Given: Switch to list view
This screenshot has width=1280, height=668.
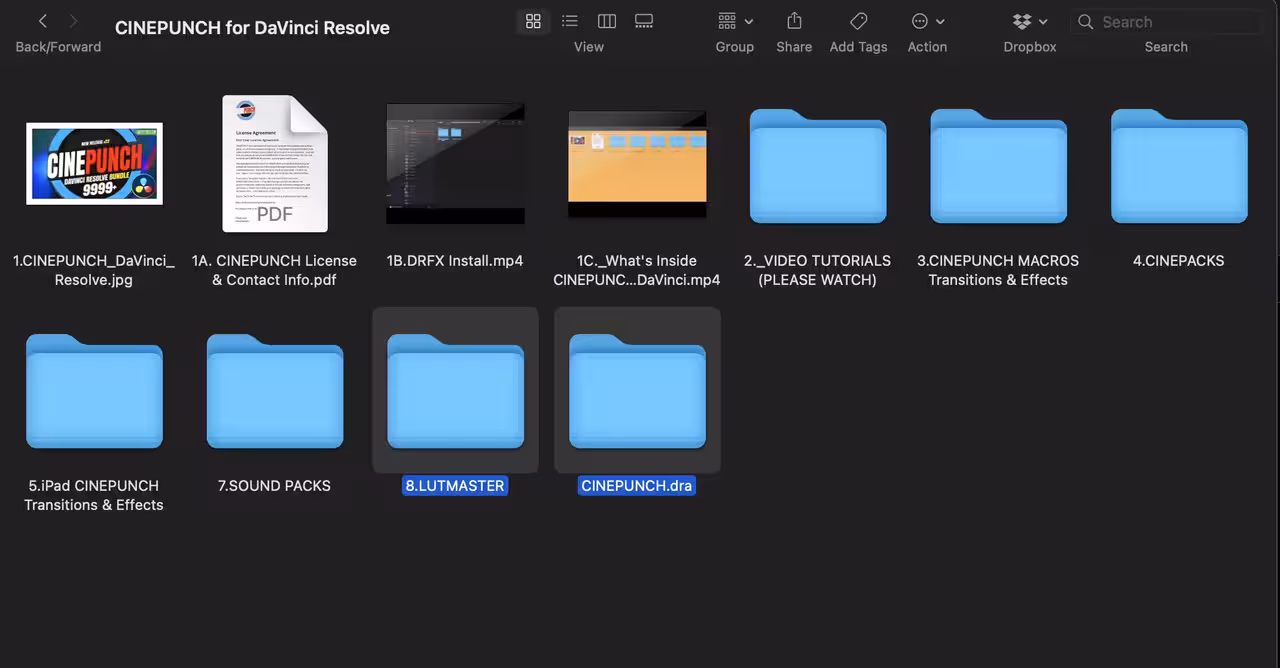Looking at the screenshot, I should pyautogui.click(x=570, y=21).
